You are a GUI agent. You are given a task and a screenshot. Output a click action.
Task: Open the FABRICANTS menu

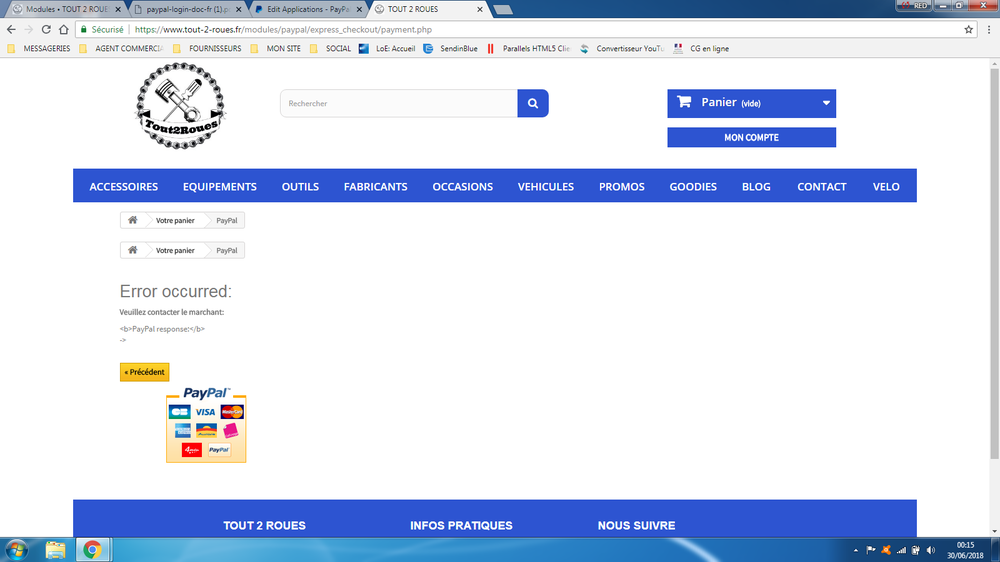376,186
